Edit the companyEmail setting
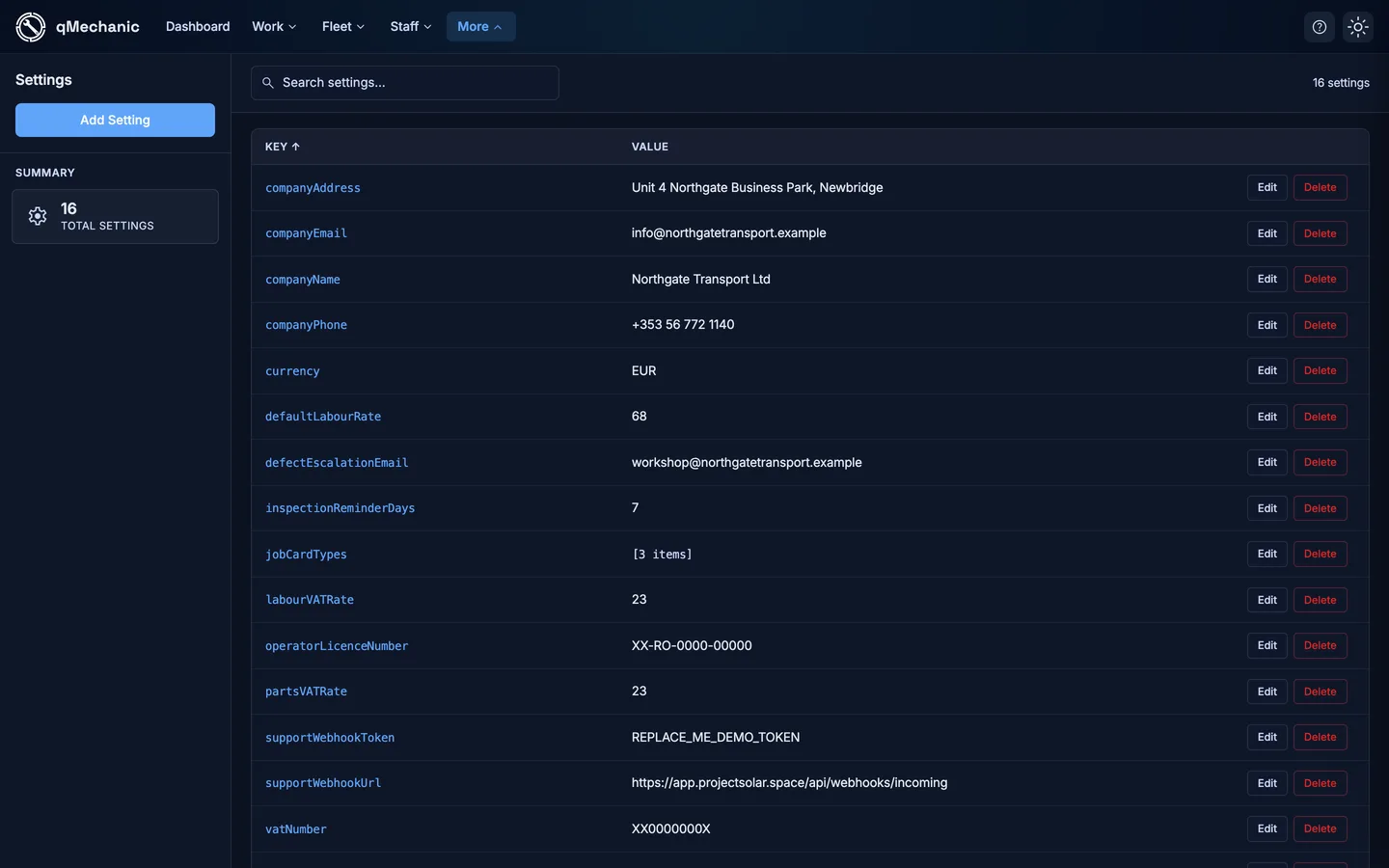 [x=1267, y=233]
